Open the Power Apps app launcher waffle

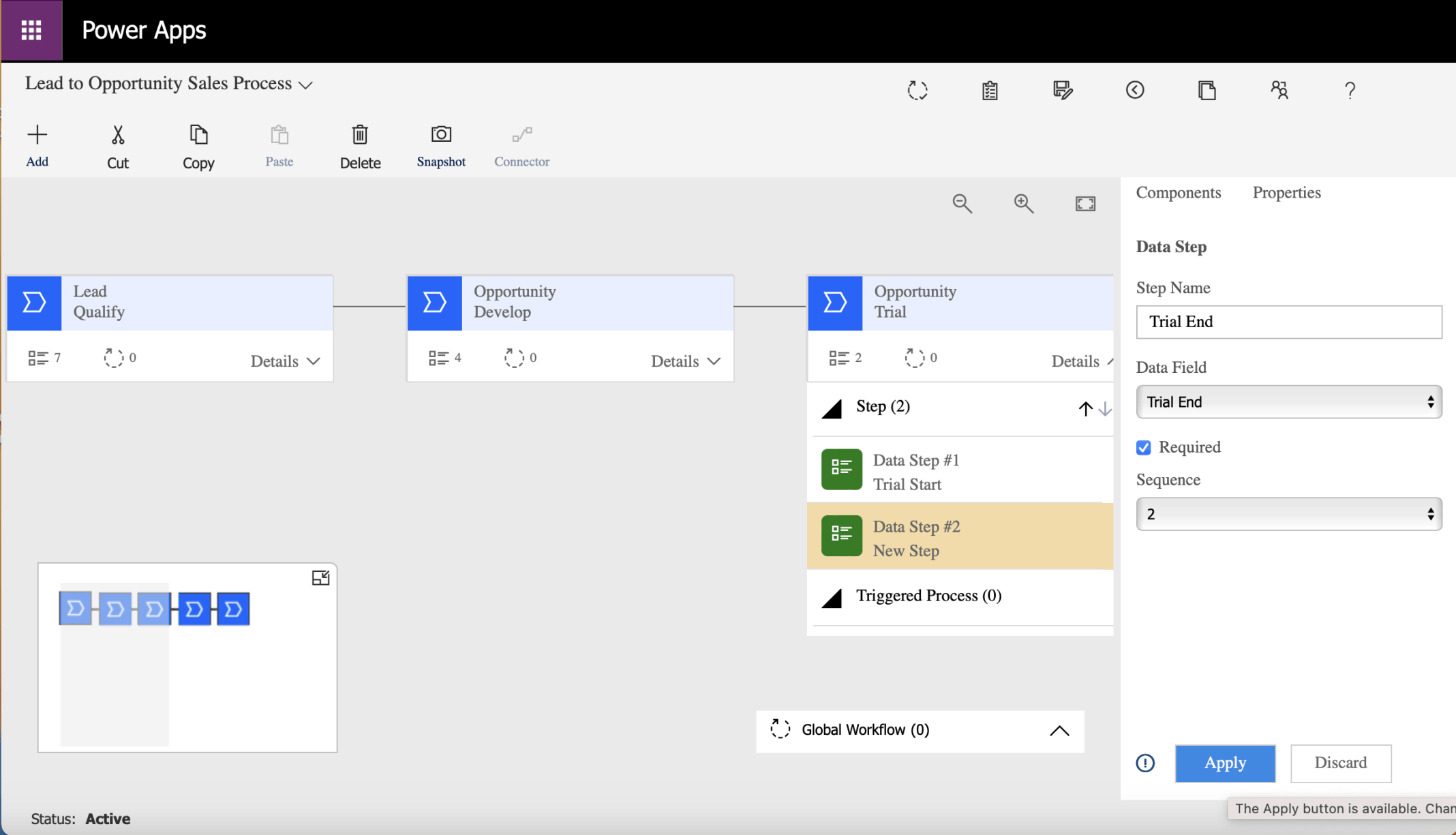pos(31,30)
